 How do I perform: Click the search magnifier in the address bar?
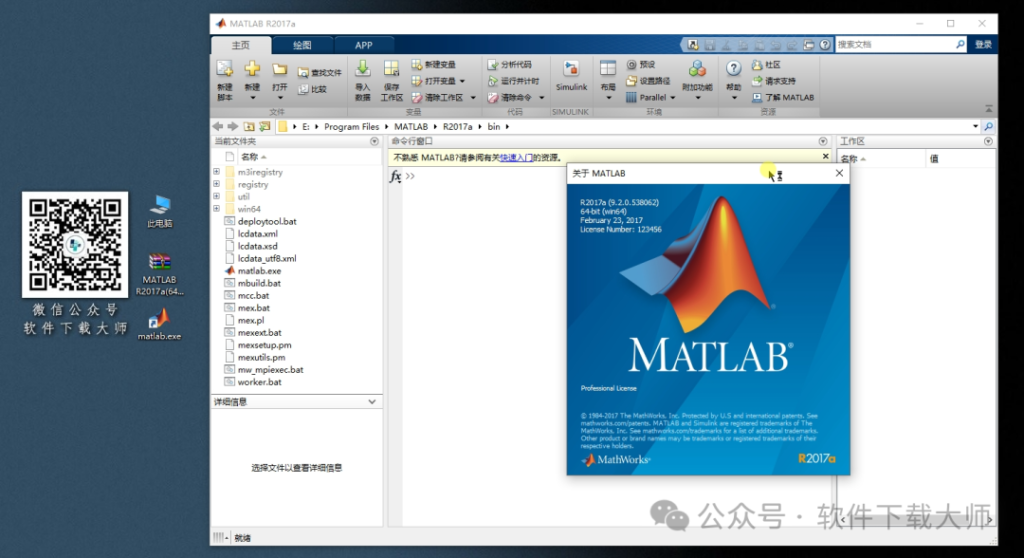pos(989,126)
